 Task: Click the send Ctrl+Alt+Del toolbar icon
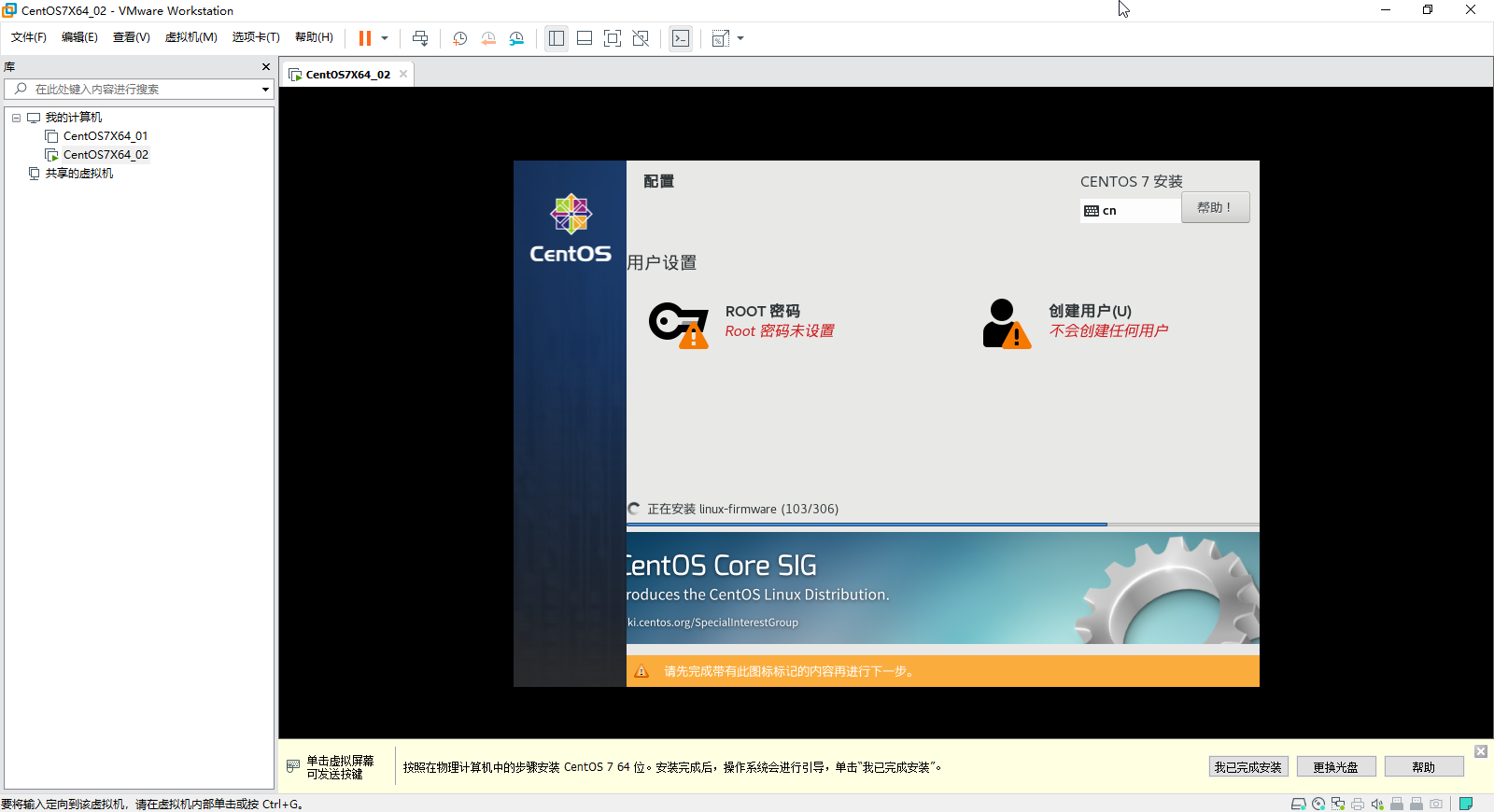click(x=420, y=38)
